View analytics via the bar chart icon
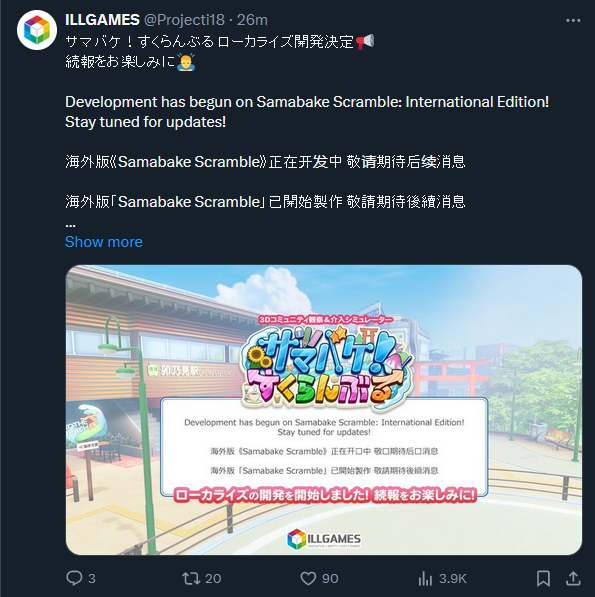The width and height of the screenshot is (595, 597). pos(425,578)
